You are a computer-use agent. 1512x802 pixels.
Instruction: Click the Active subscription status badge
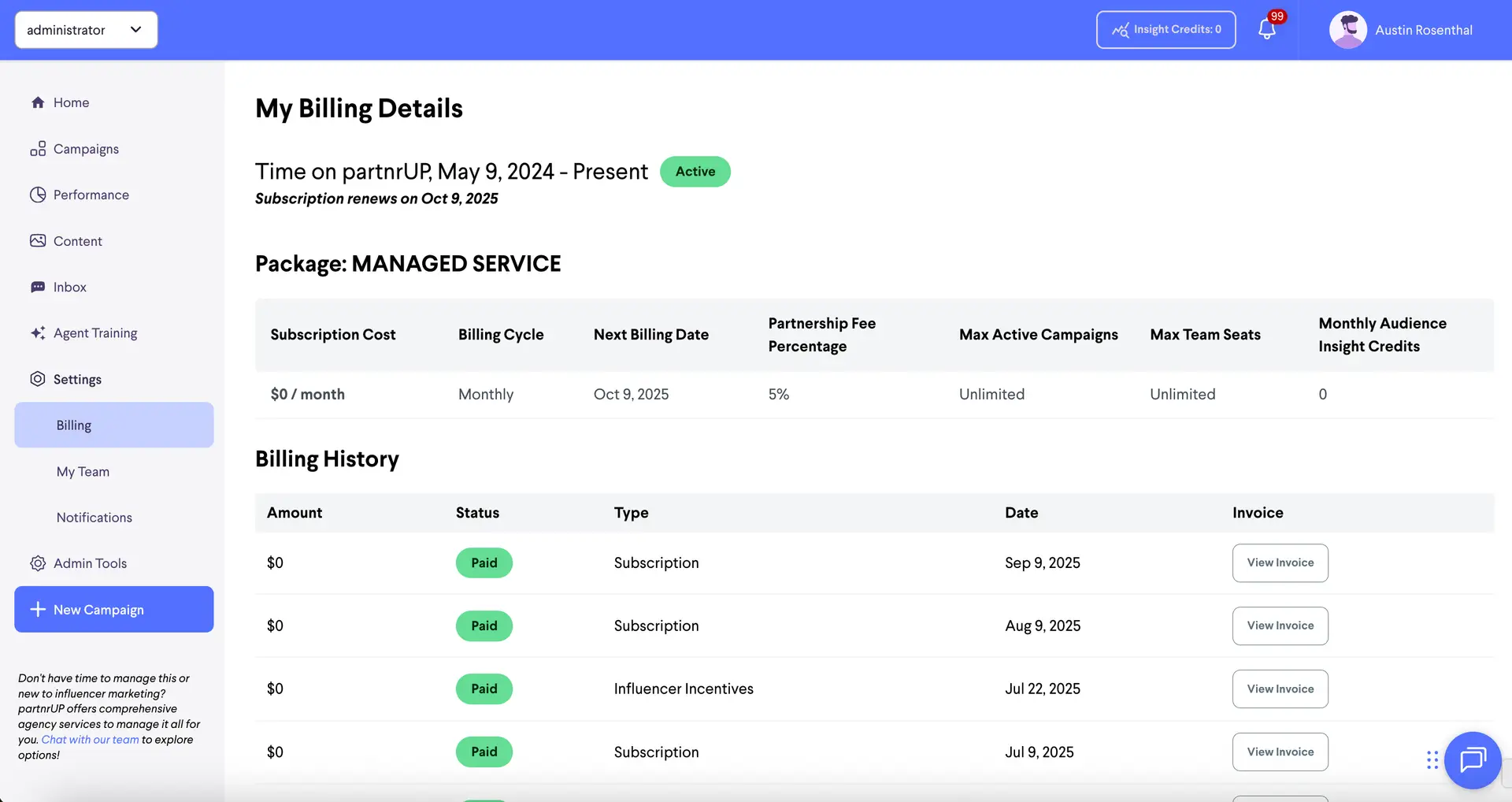tap(695, 171)
